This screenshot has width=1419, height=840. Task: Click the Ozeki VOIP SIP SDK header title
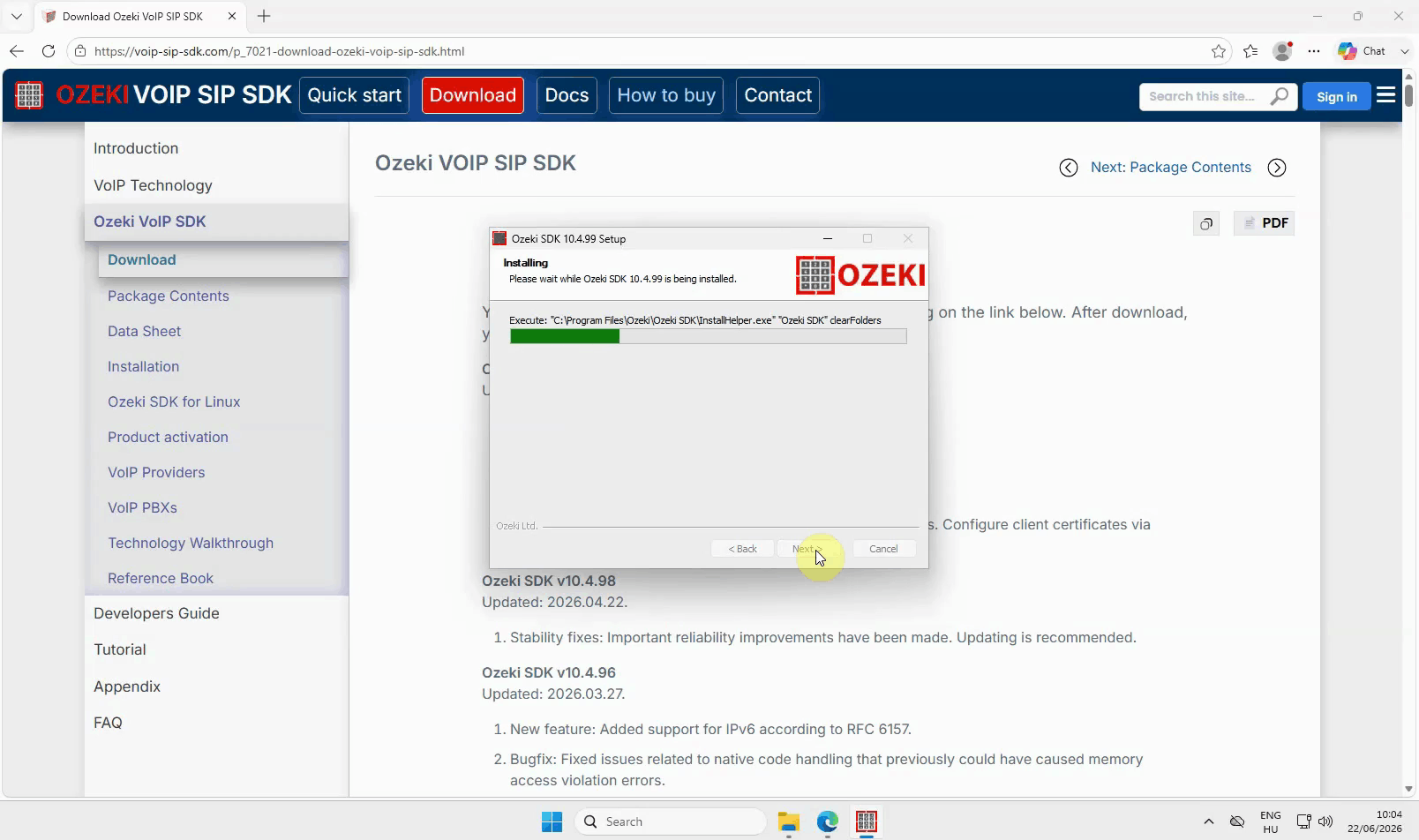(x=174, y=95)
